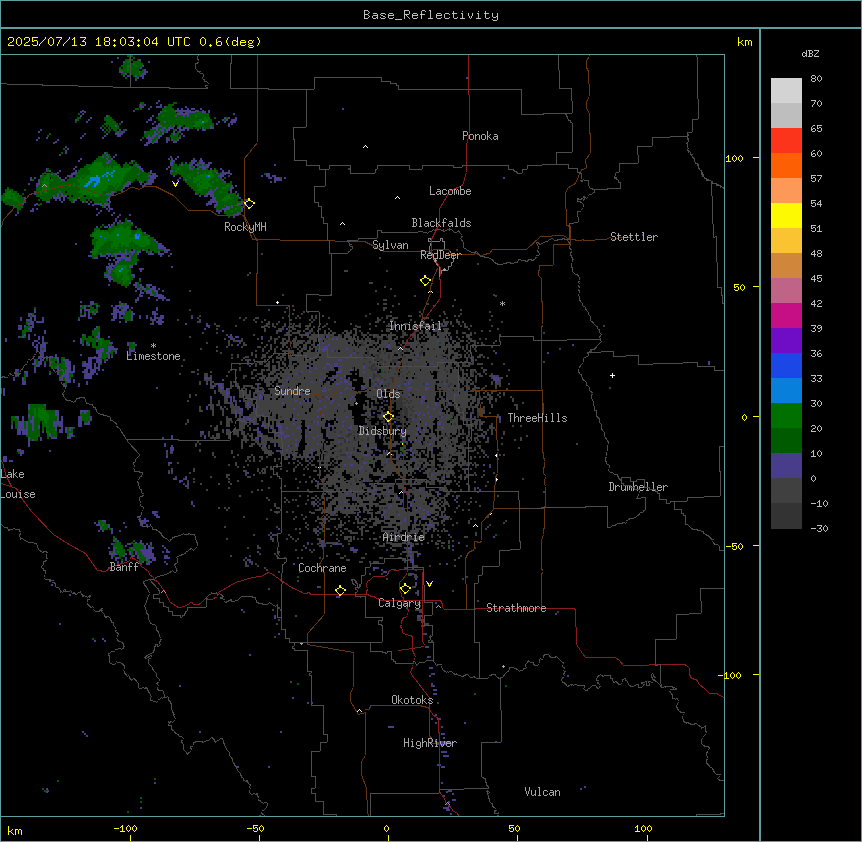Image resolution: width=862 pixels, height=842 pixels.
Task: Click the 80 value on the dBZ legend
Action: [816, 79]
